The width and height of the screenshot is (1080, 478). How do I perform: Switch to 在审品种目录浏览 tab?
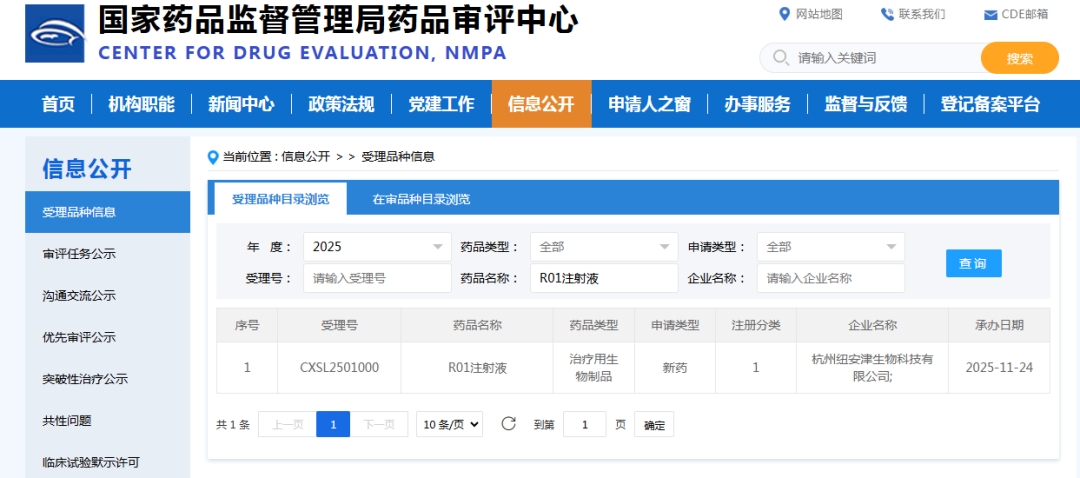[x=421, y=200]
